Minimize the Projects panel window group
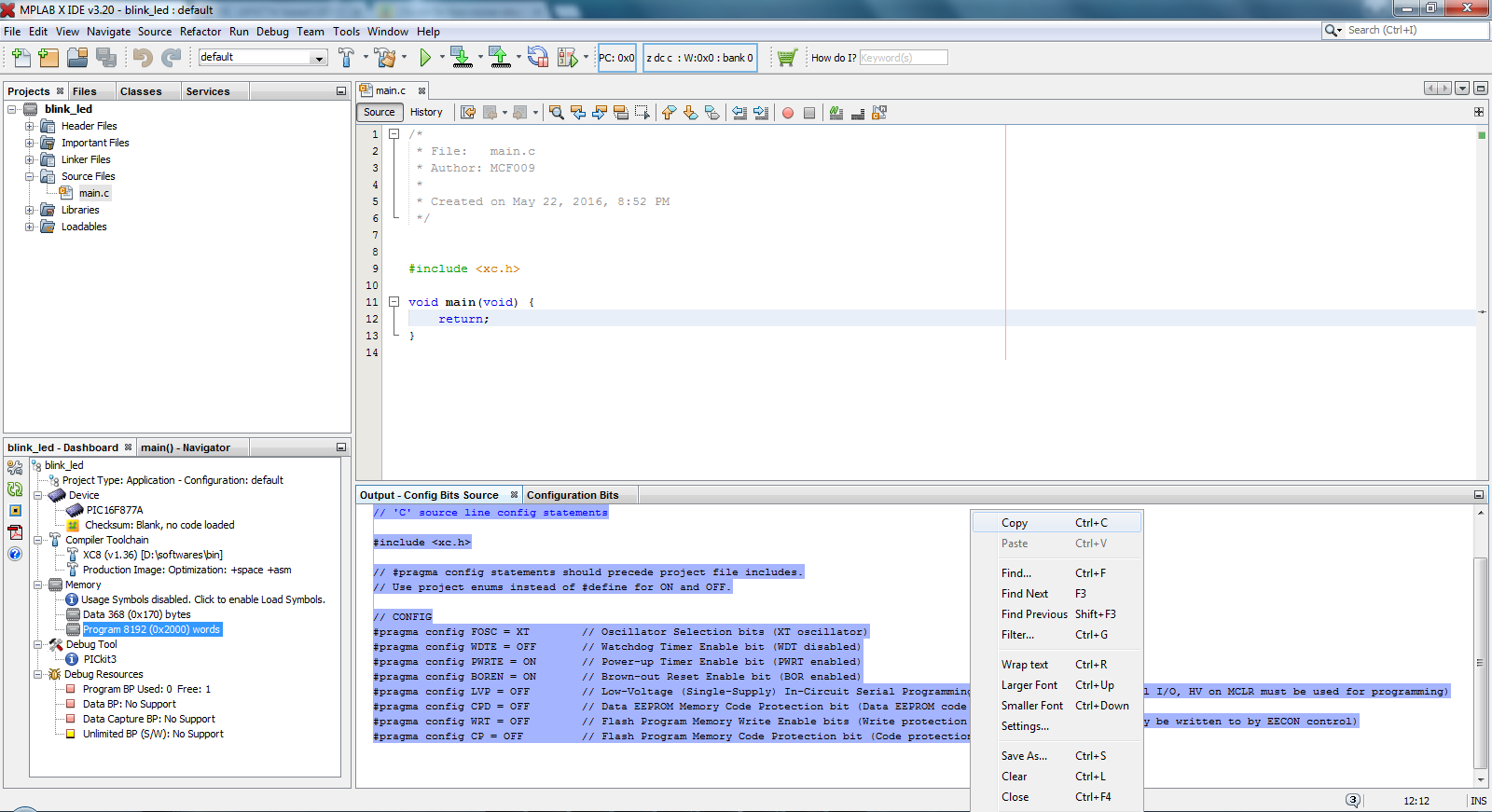1492x812 pixels. point(341,91)
